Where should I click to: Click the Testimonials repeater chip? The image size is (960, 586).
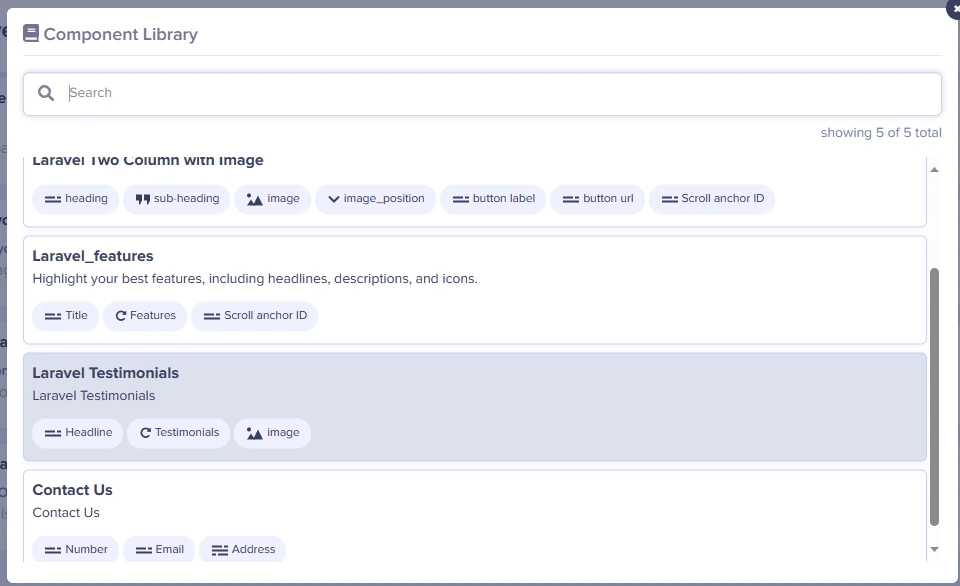[179, 433]
